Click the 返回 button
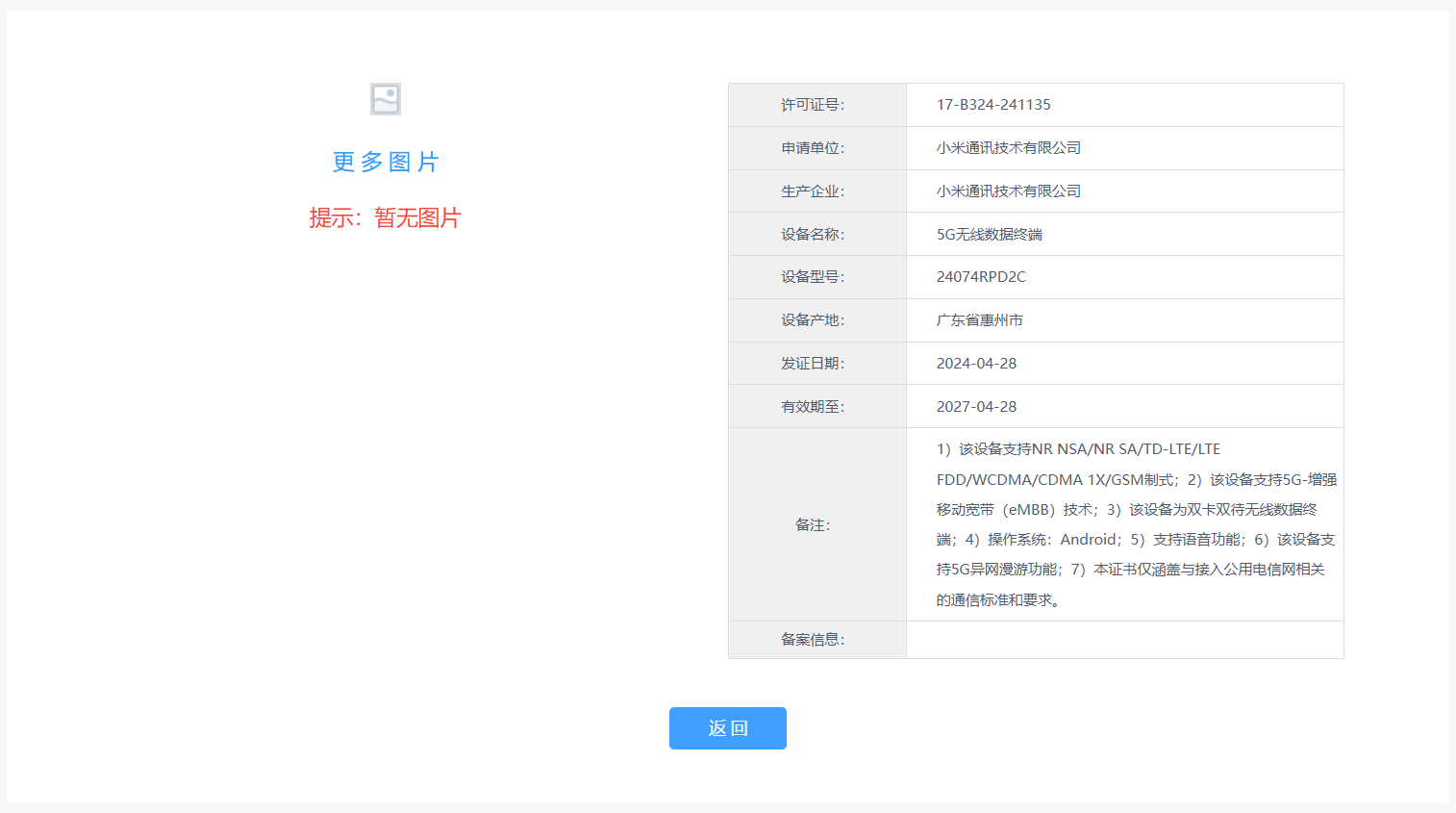The height and width of the screenshot is (813, 1456). pos(728,728)
